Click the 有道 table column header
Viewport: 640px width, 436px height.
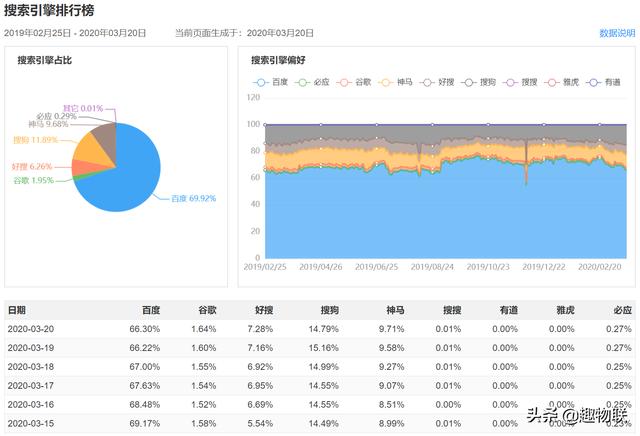pyautogui.click(x=509, y=310)
